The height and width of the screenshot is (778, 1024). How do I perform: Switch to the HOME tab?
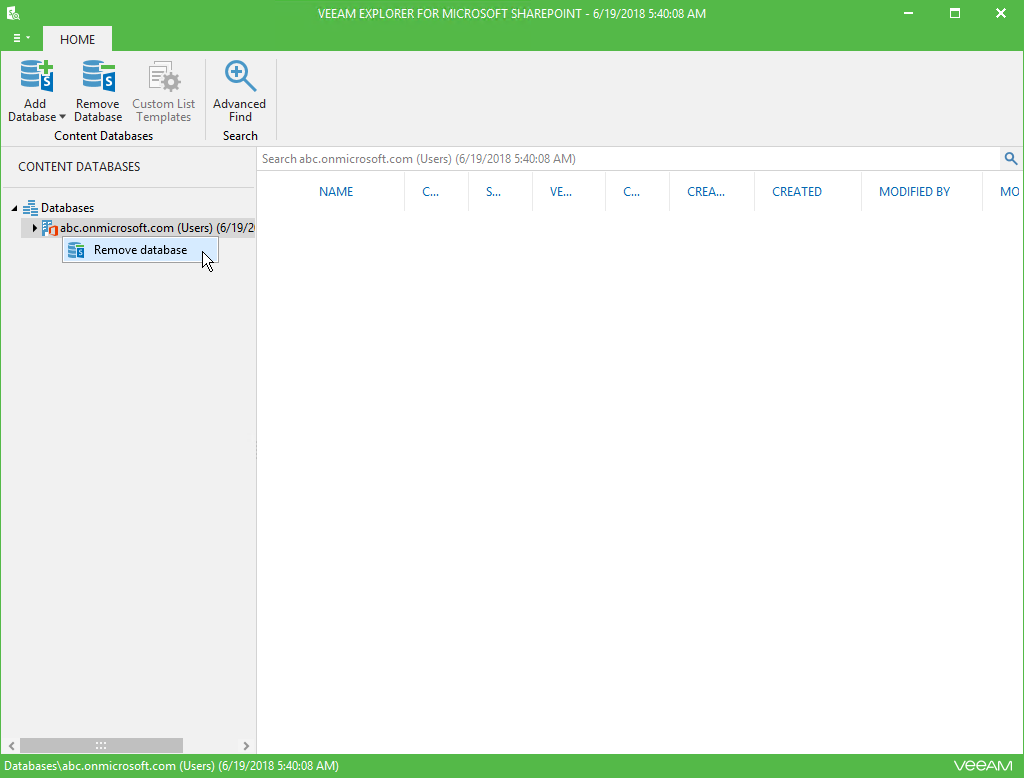pyautogui.click(x=77, y=39)
